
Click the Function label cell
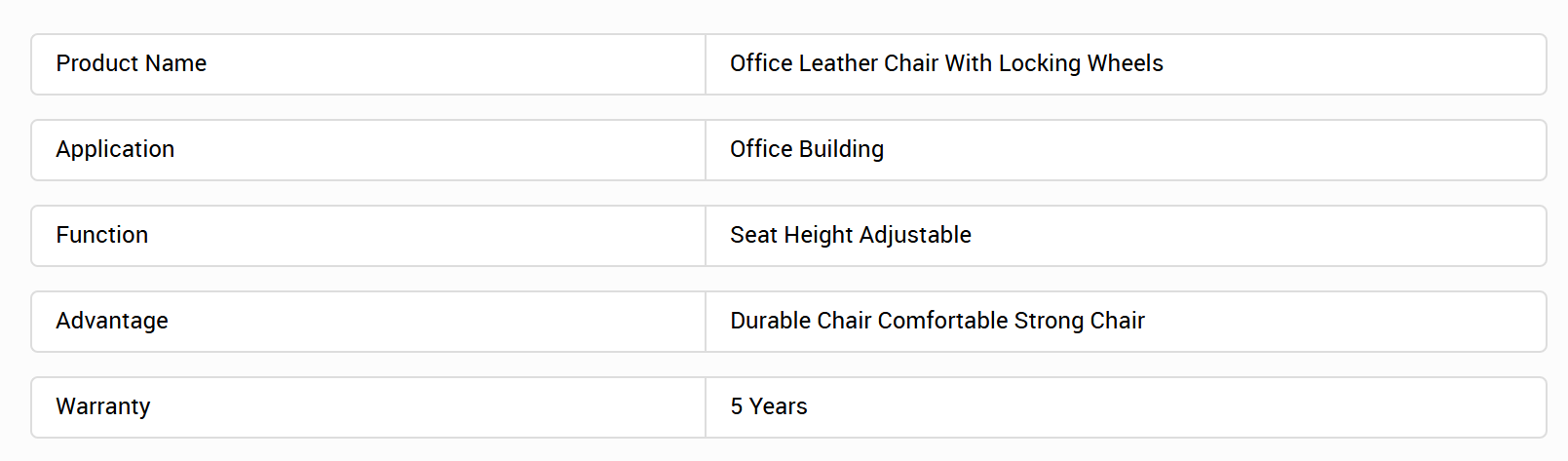pos(368,236)
